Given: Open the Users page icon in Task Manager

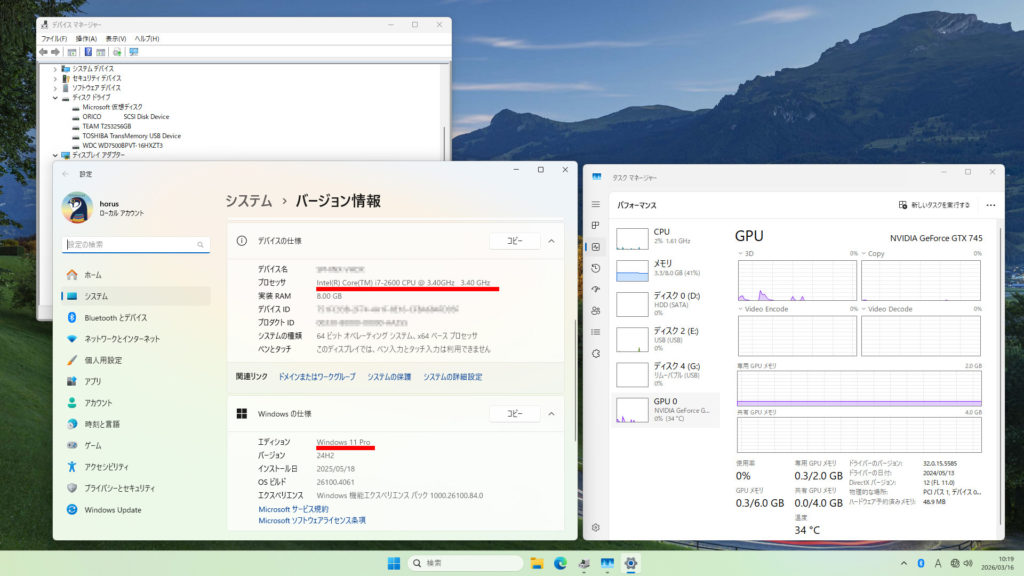Looking at the screenshot, I should pos(596,310).
